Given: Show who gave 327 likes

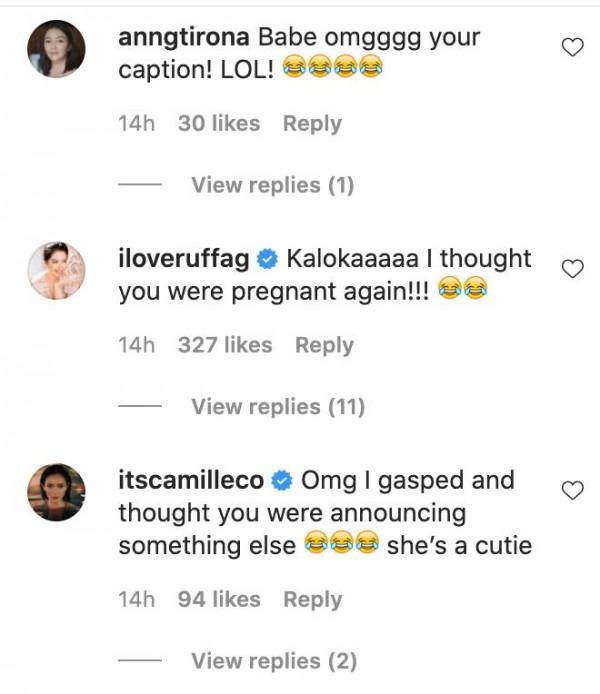Looking at the screenshot, I should pos(224,345).
